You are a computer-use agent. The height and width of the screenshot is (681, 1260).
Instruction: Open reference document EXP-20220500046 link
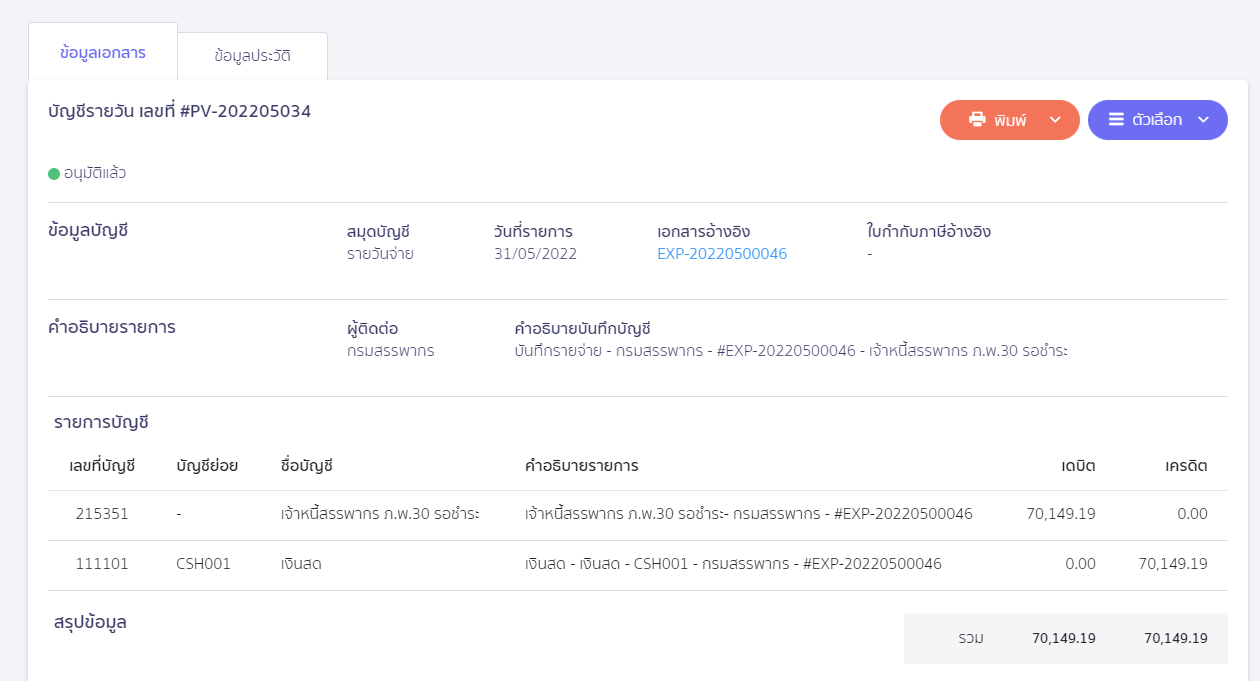coord(721,254)
